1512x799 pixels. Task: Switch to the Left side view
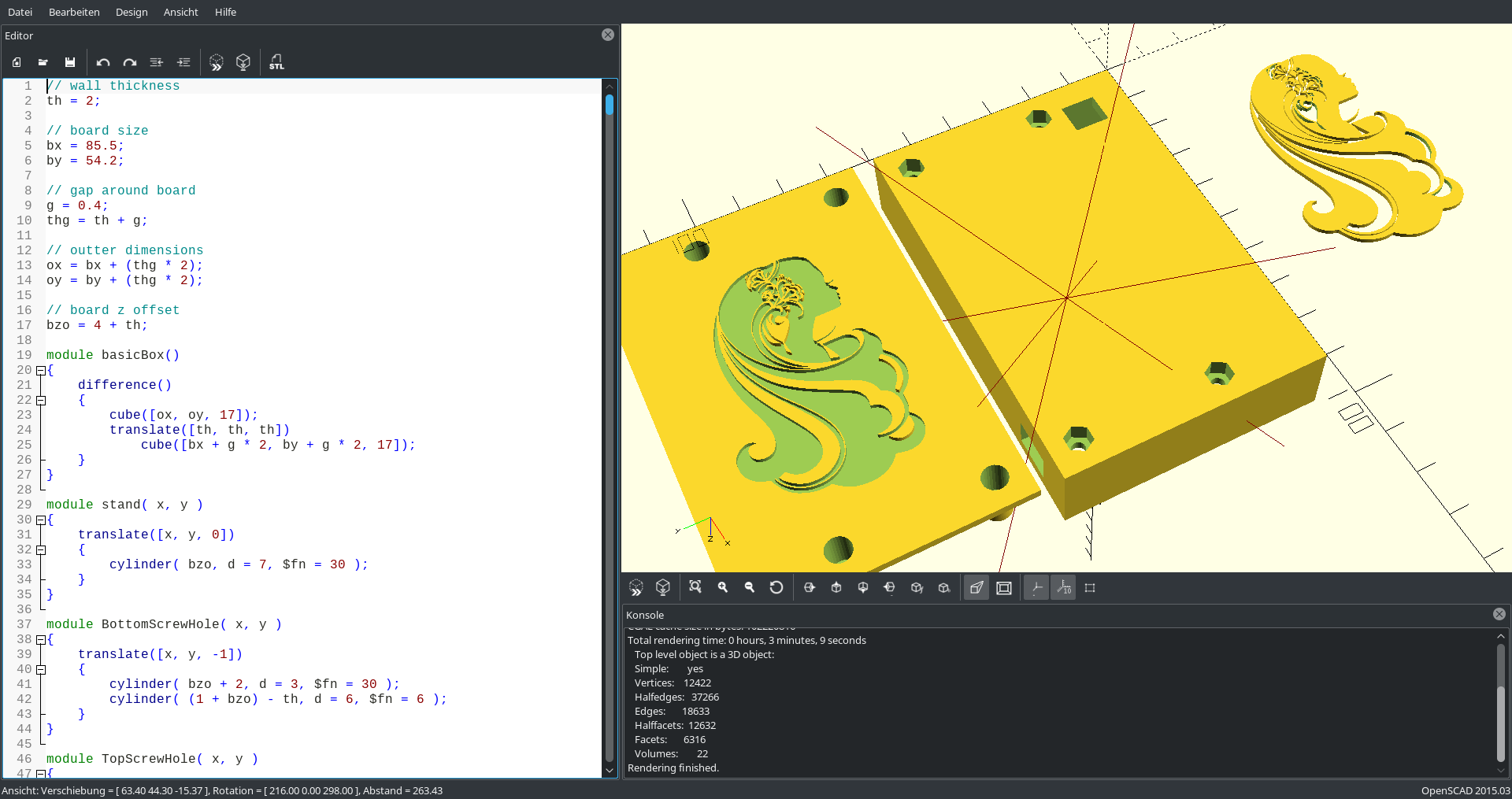(890, 587)
